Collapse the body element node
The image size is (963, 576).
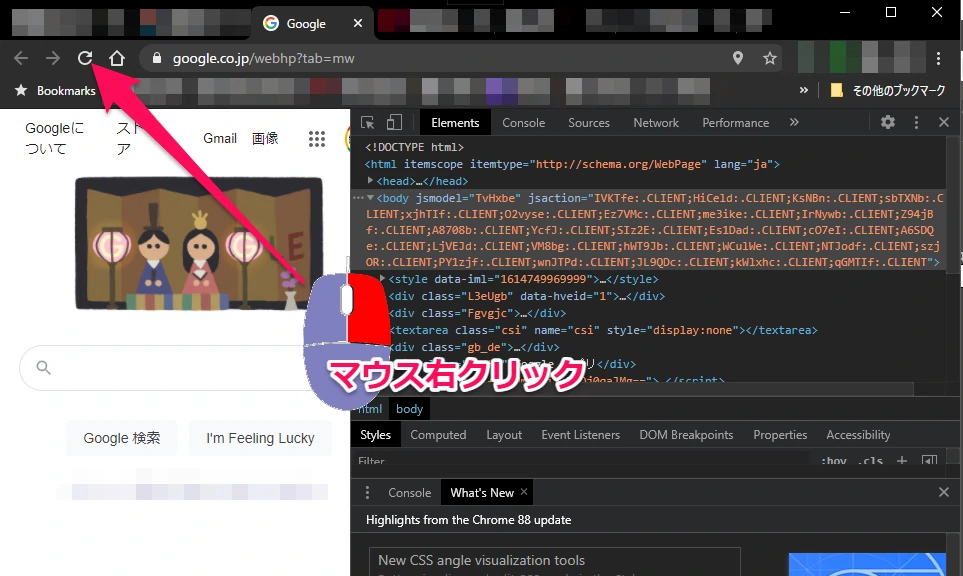370,197
